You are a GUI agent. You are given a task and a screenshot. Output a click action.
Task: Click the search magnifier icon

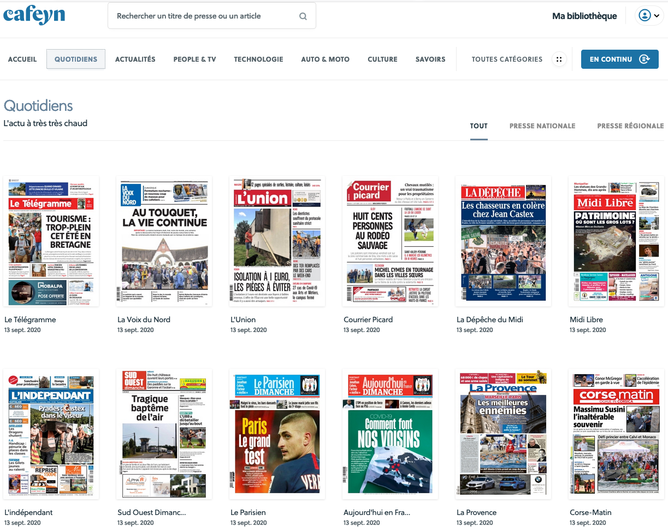303,17
